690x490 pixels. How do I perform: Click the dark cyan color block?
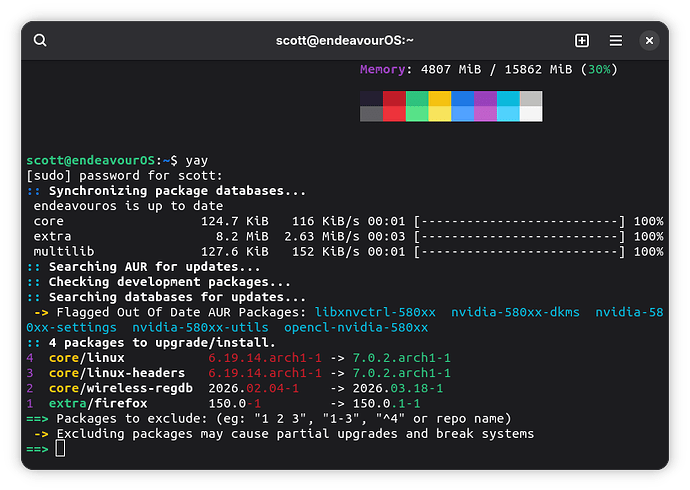pos(509,99)
